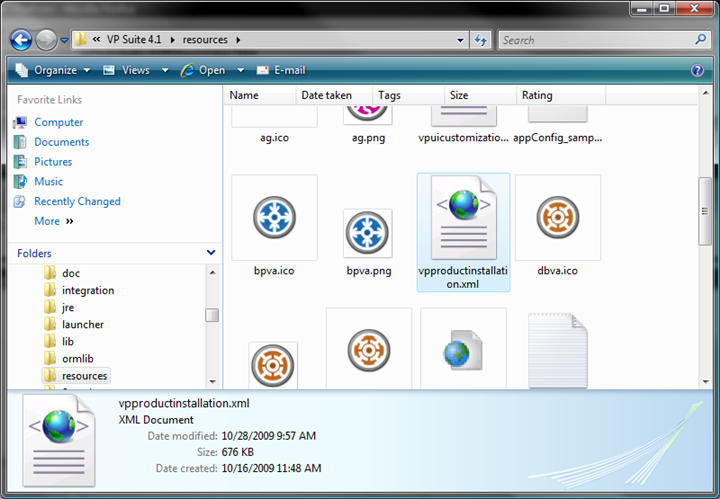Screen dimensions: 720x499
Task: Select the vpuicustomizatio... file label
Action: 463,138
